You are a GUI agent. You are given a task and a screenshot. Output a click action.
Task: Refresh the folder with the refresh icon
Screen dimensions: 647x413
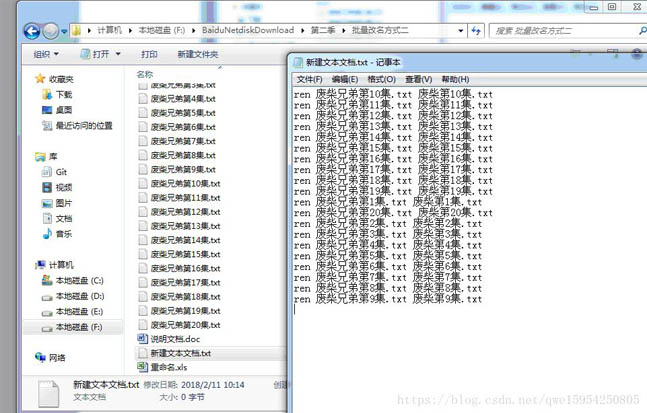click(x=476, y=31)
